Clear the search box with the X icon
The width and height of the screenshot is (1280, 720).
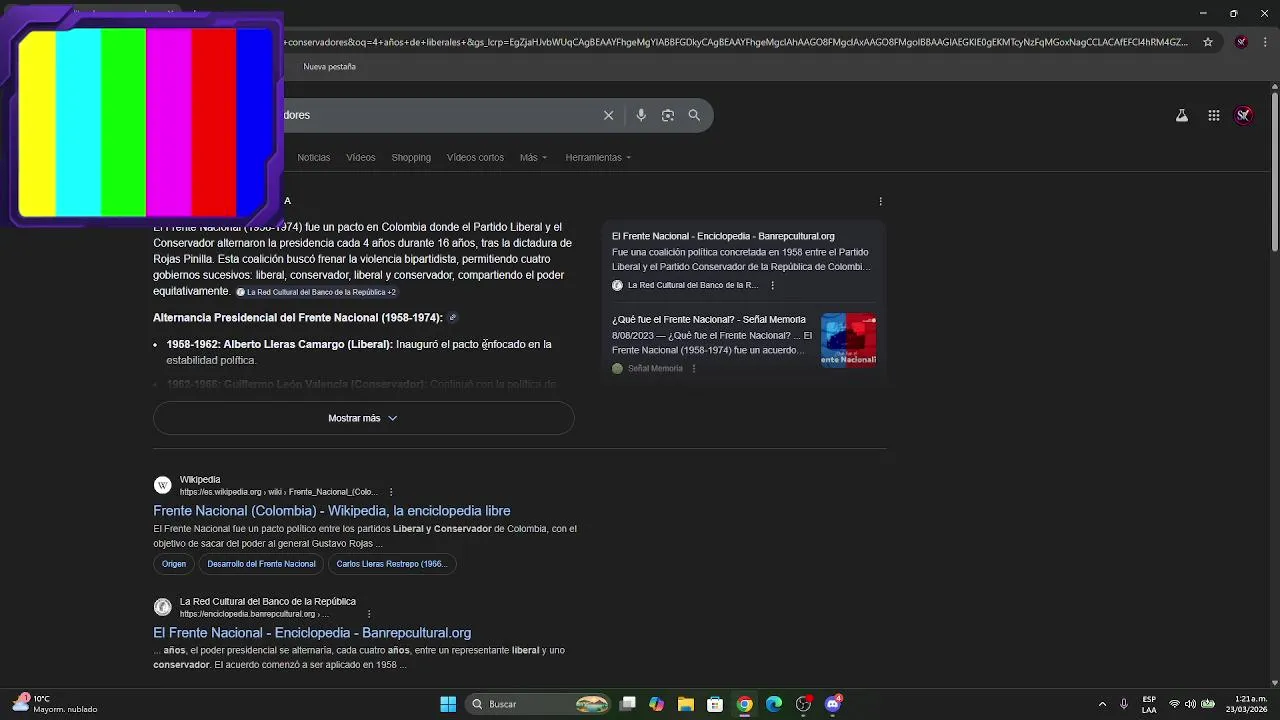(x=608, y=115)
